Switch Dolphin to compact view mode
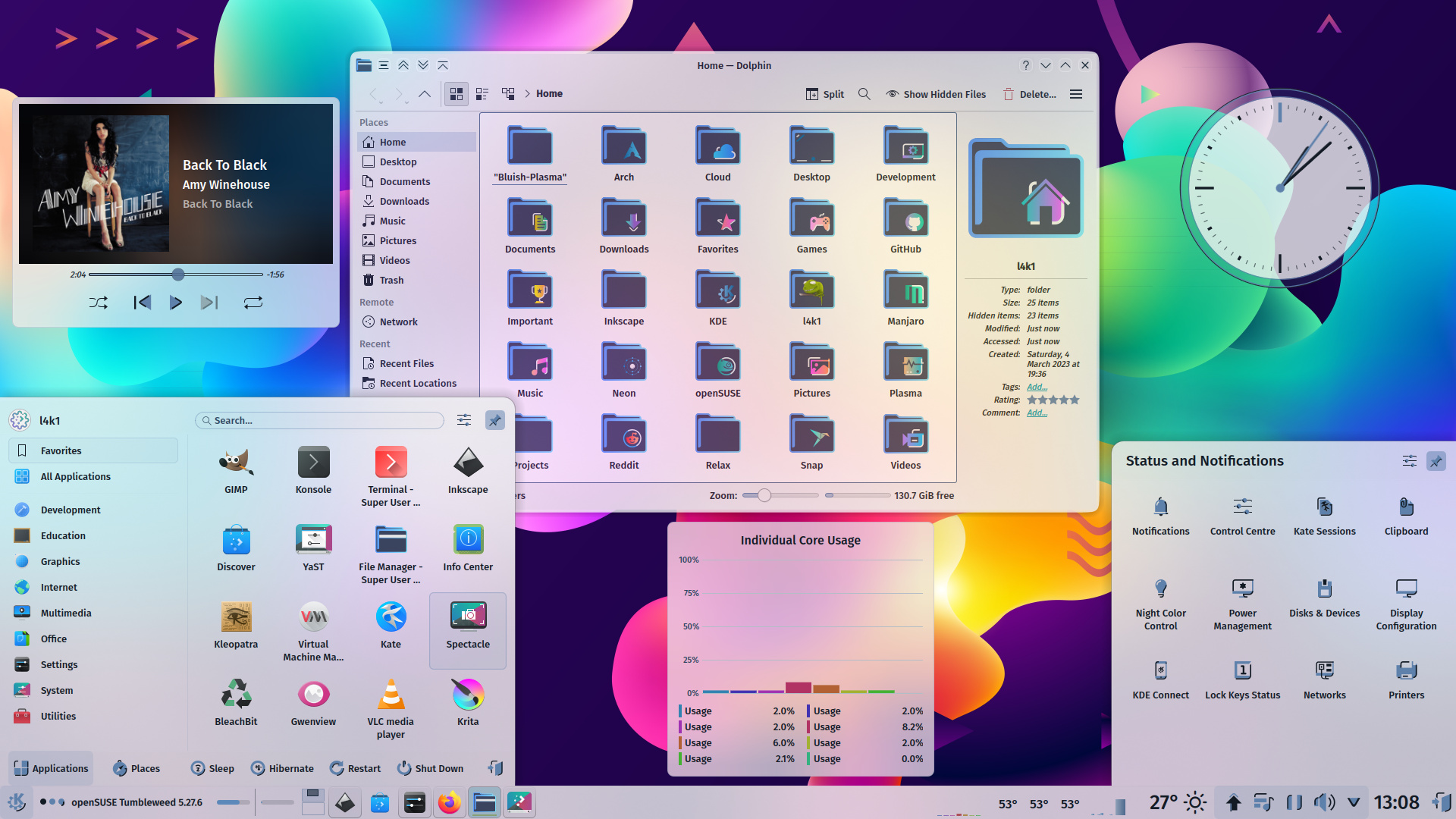Image resolution: width=1456 pixels, height=819 pixels. coord(482,94)
